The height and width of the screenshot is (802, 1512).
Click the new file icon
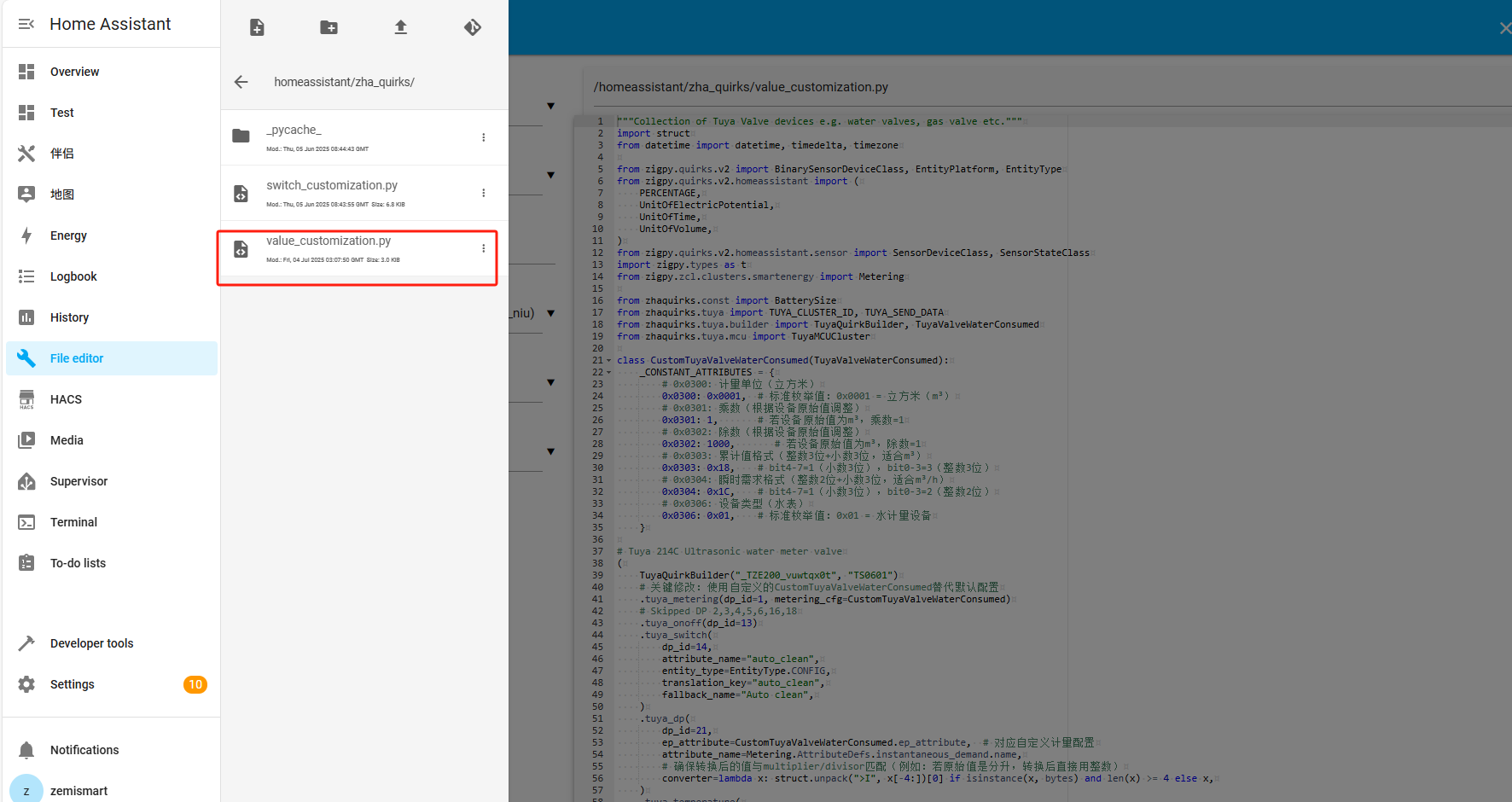257,27
